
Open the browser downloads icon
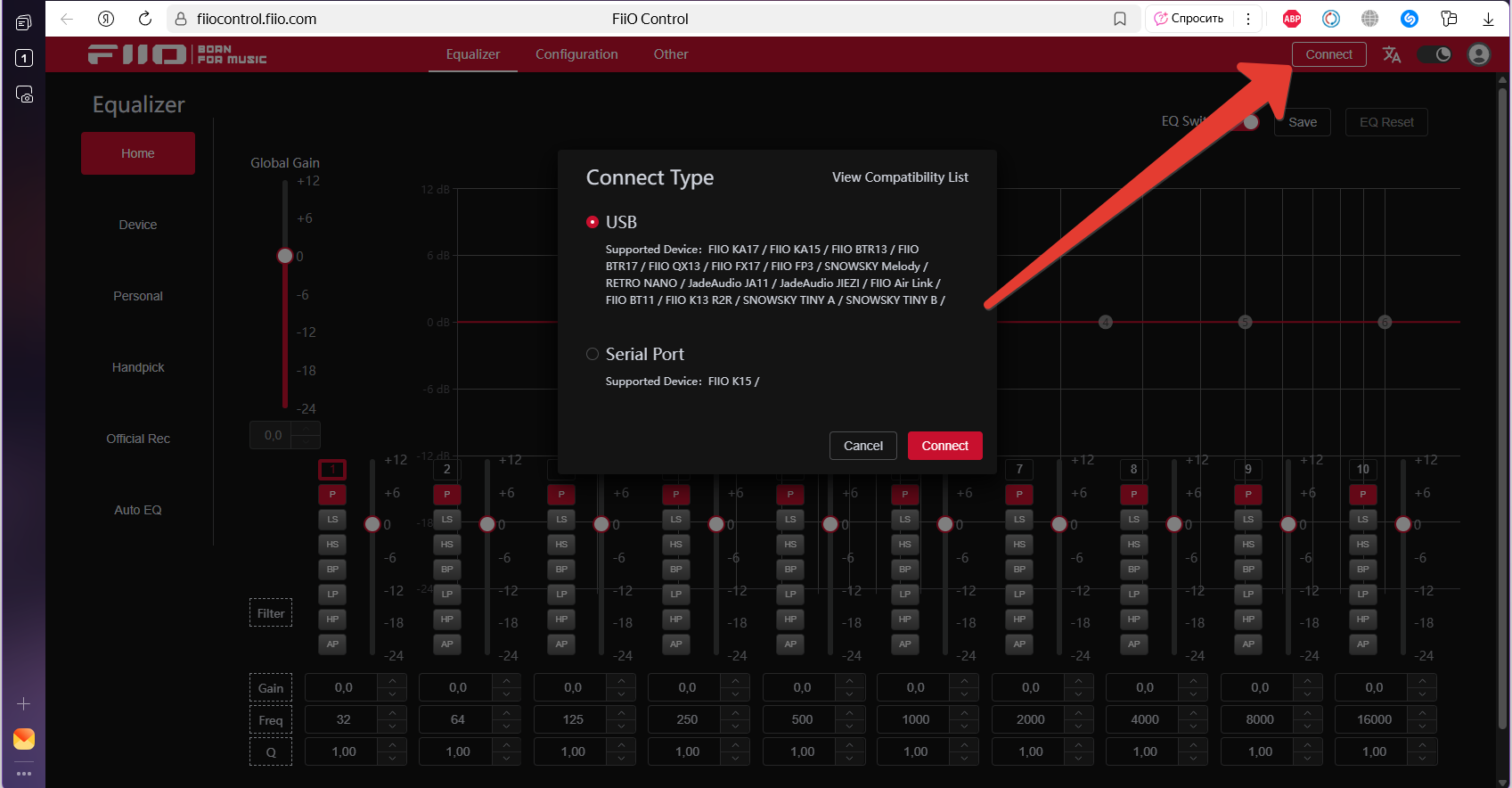pyautogui.click(x=1488, y=19)
